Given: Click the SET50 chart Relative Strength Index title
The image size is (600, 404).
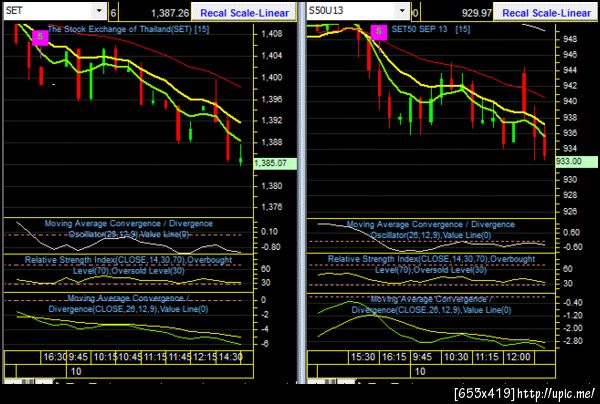Looking at the screenshot, I should 431,264.
